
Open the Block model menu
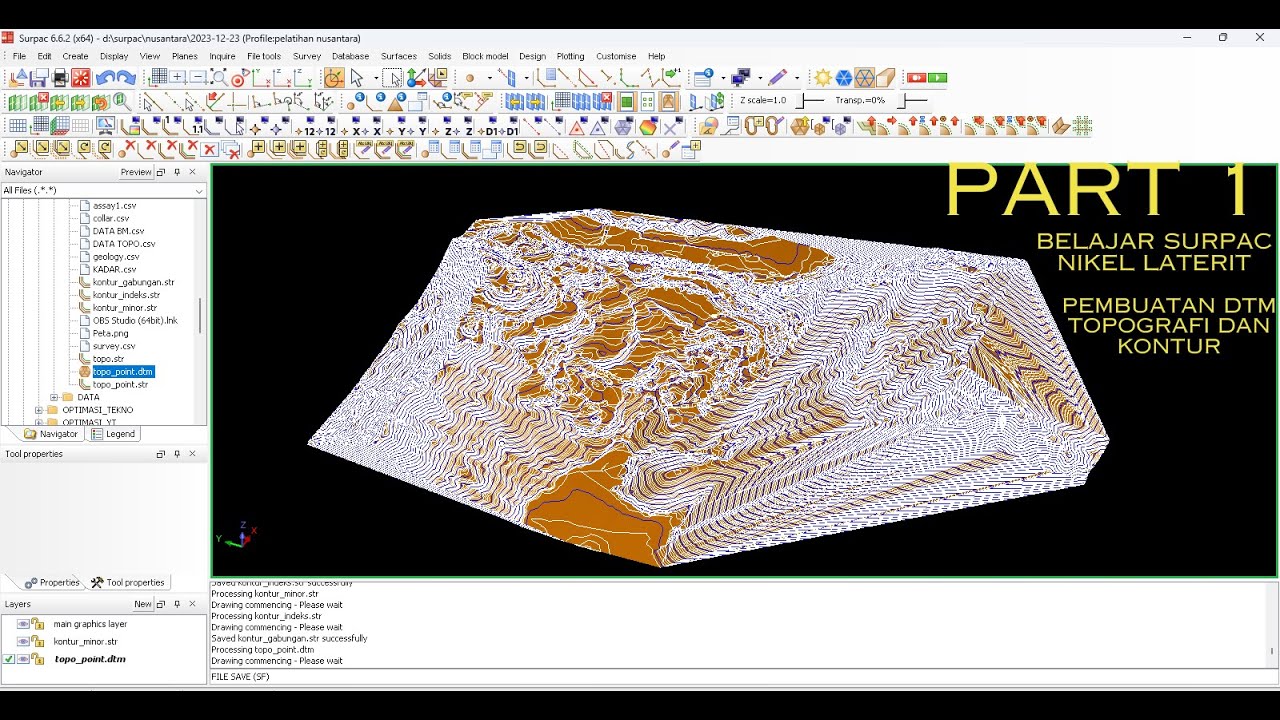coord(485,56)
